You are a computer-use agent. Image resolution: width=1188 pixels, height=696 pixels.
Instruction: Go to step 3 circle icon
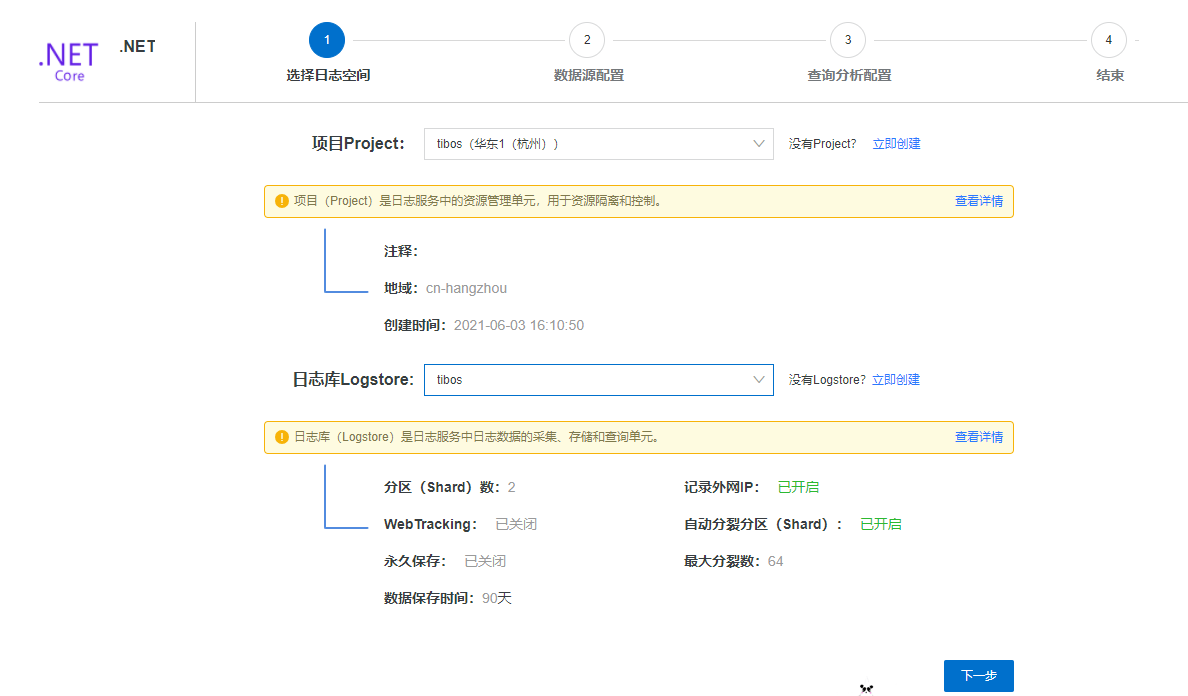click(848, 40)
